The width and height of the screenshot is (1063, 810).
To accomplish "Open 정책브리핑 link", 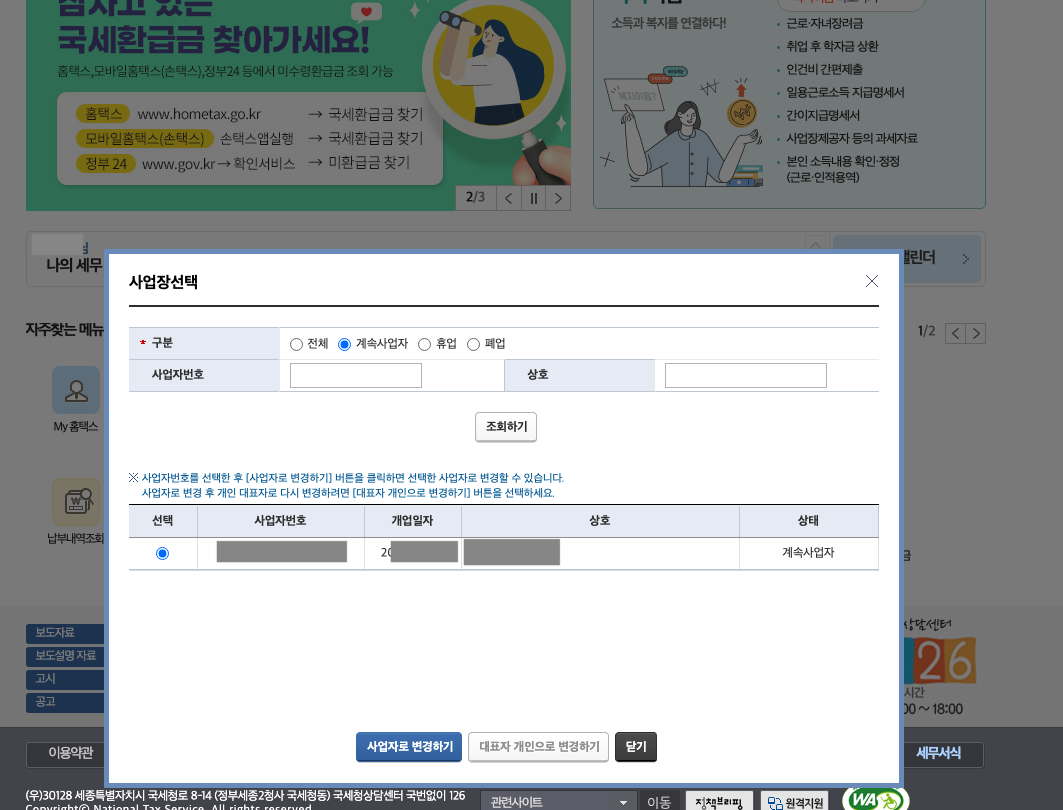I will click(719, 802).
